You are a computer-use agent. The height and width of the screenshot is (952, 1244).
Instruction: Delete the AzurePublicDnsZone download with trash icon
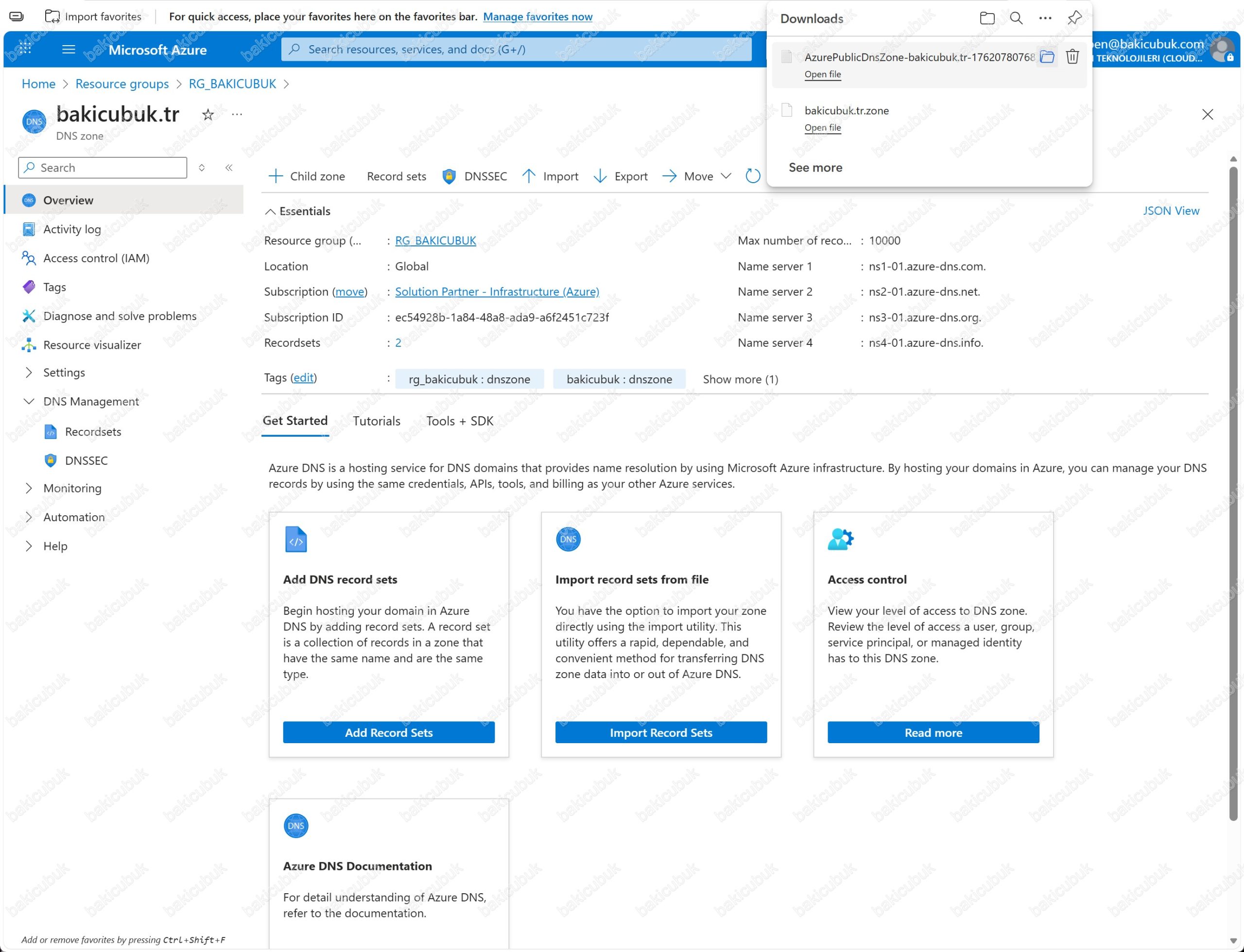[1071, 57]
